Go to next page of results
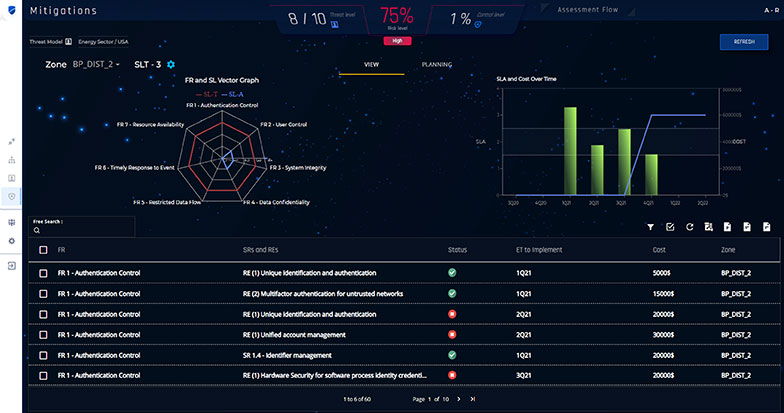Viewport: 784px width, 413px height. (x=459, y=399)
